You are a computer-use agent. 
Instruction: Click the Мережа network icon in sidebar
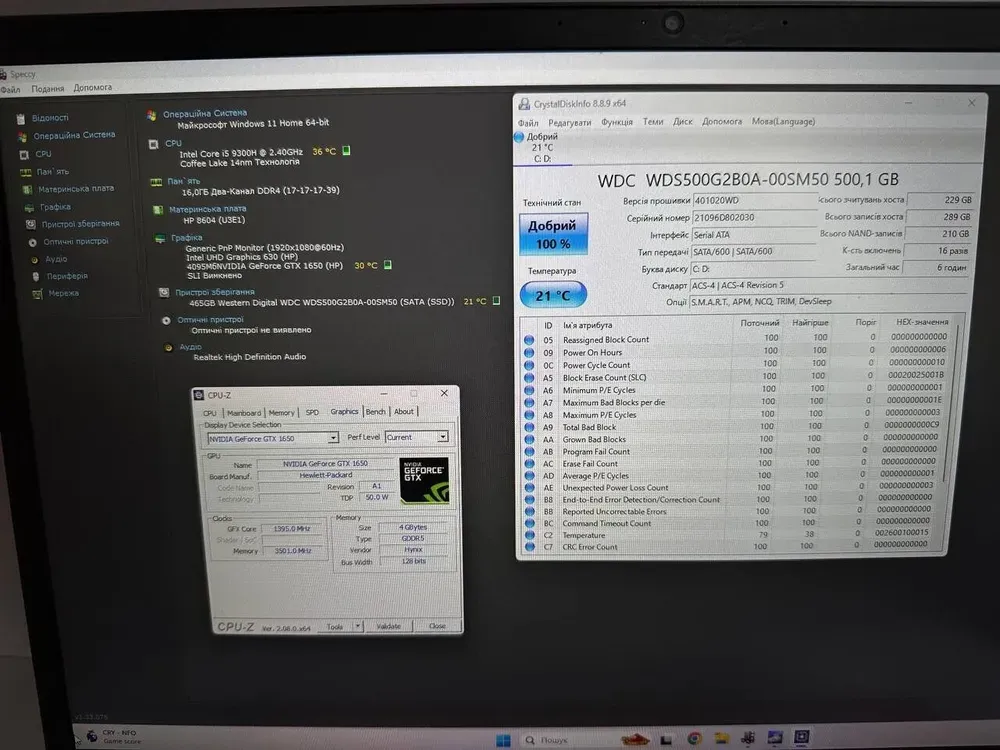click(x=36, y=294)
